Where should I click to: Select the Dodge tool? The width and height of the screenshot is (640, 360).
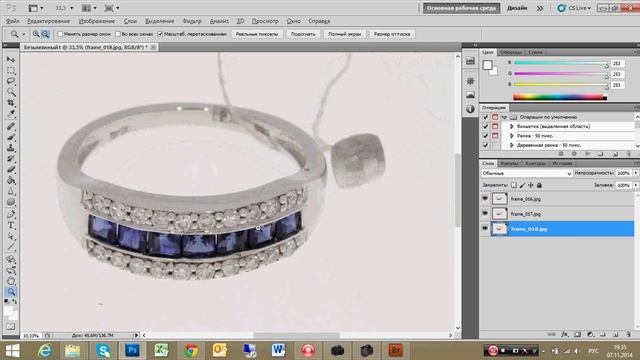click(x=11, y=202)
